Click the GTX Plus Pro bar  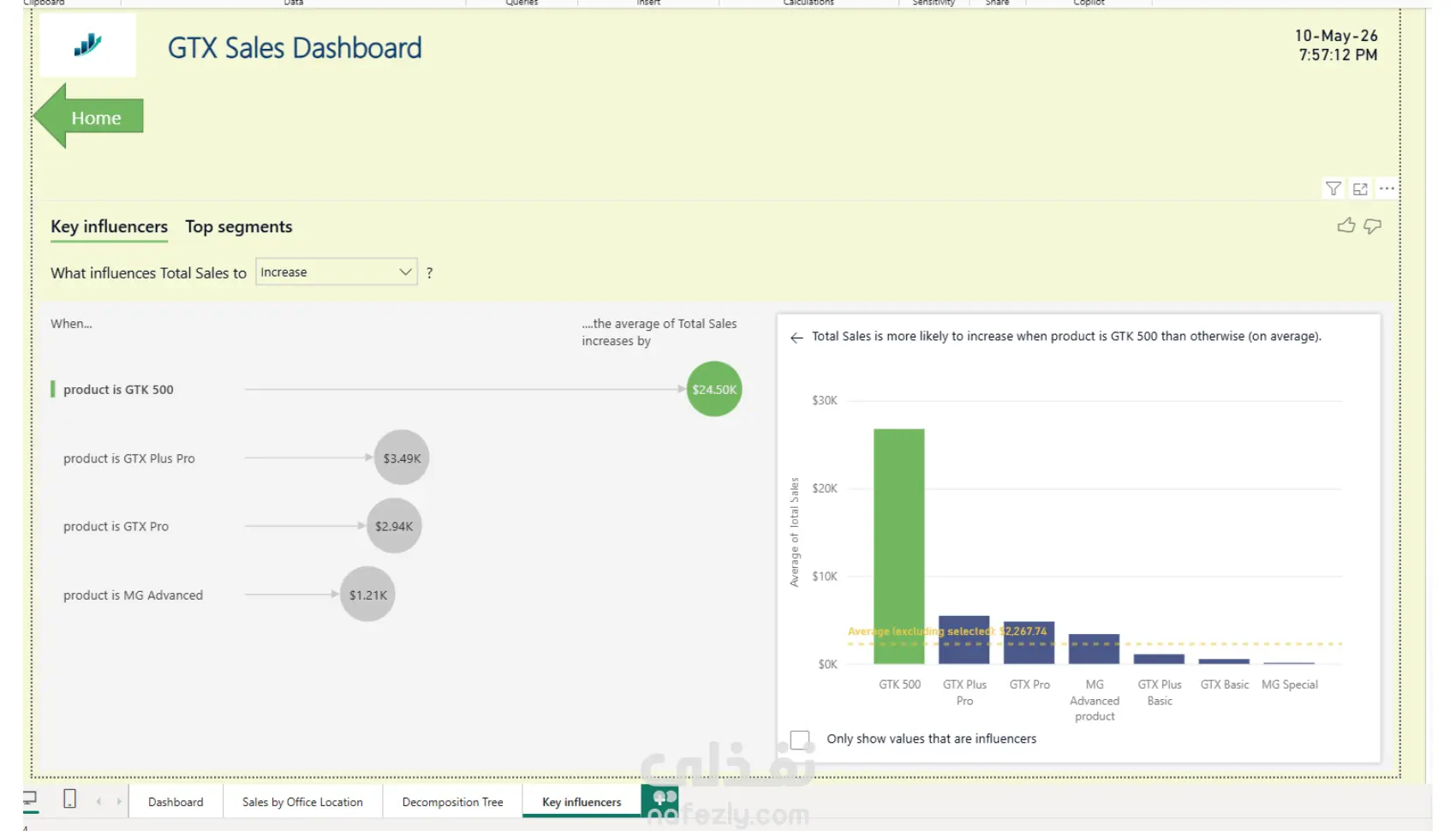pos(964,640)
